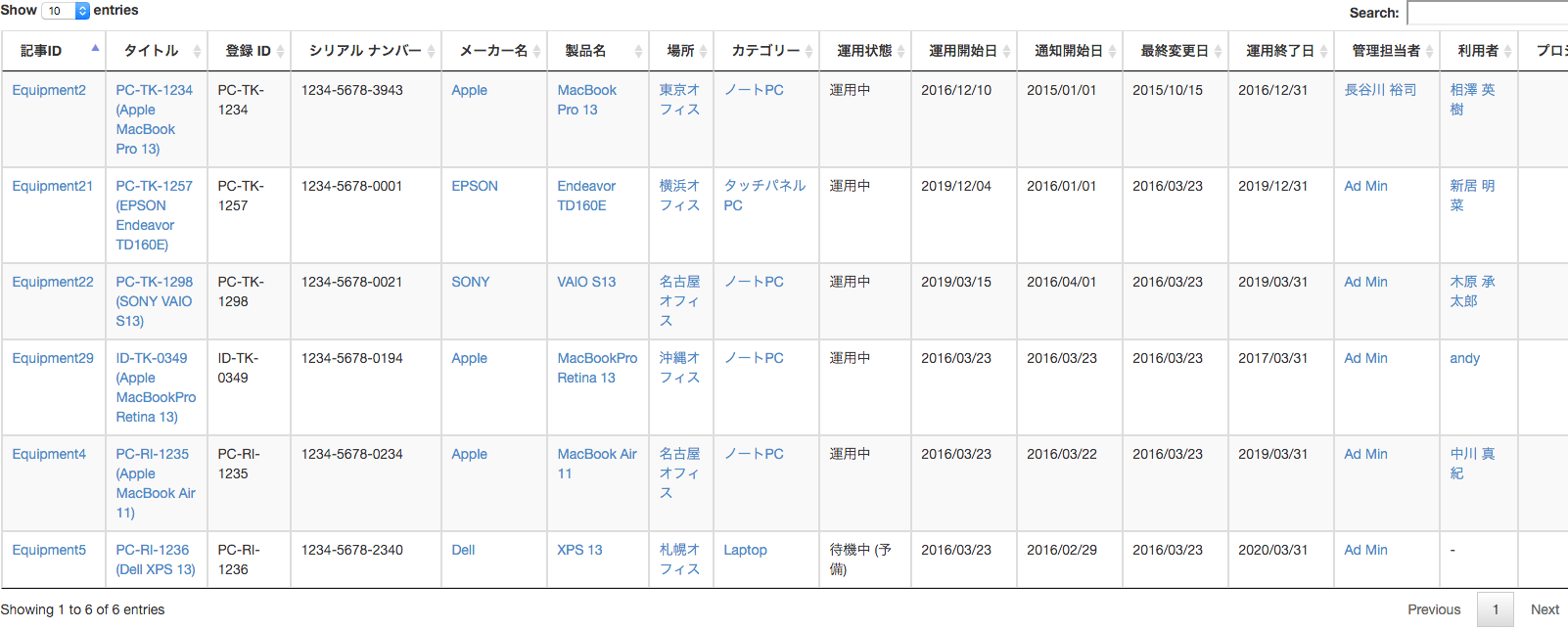The width and height of the screenshot is (1568, 629).
Task: Sort by 運用開始日 sort icon
Action: click(1006, 51)
